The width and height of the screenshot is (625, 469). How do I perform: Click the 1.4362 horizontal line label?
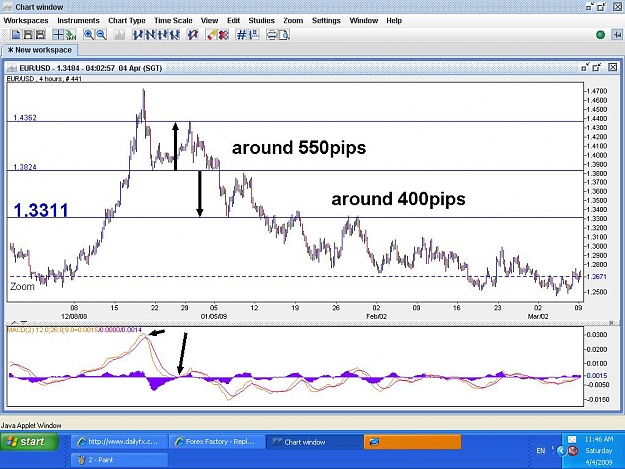point(25,118)
